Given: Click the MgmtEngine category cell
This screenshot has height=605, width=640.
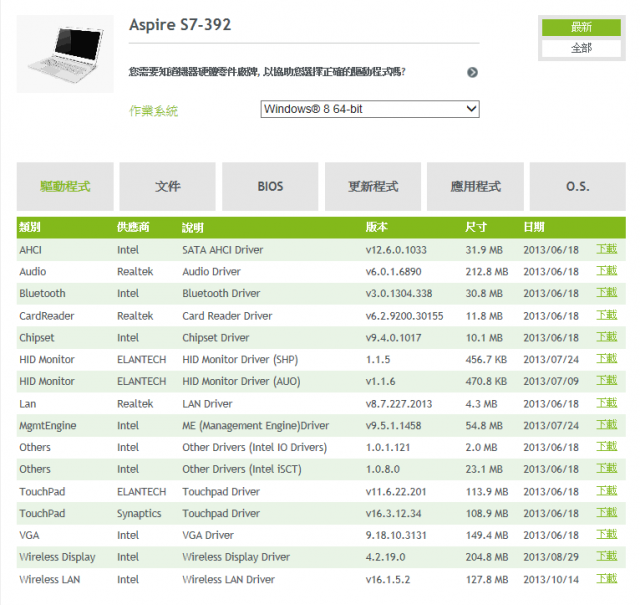Looking at the screenshot, I should click(48, 426).
